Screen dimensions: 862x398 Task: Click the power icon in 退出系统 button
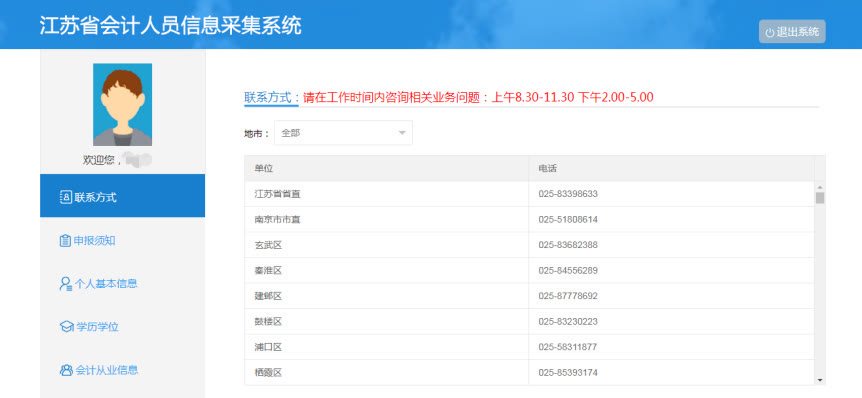[x=770, y=32]
